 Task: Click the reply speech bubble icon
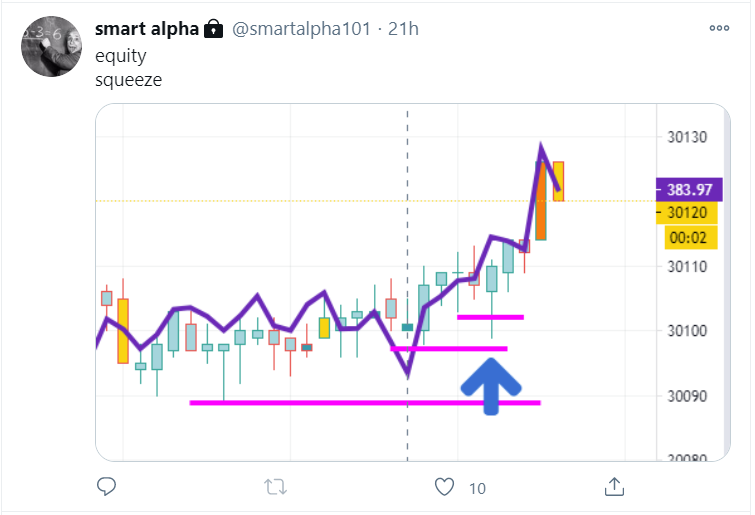[x=108, y=487]
